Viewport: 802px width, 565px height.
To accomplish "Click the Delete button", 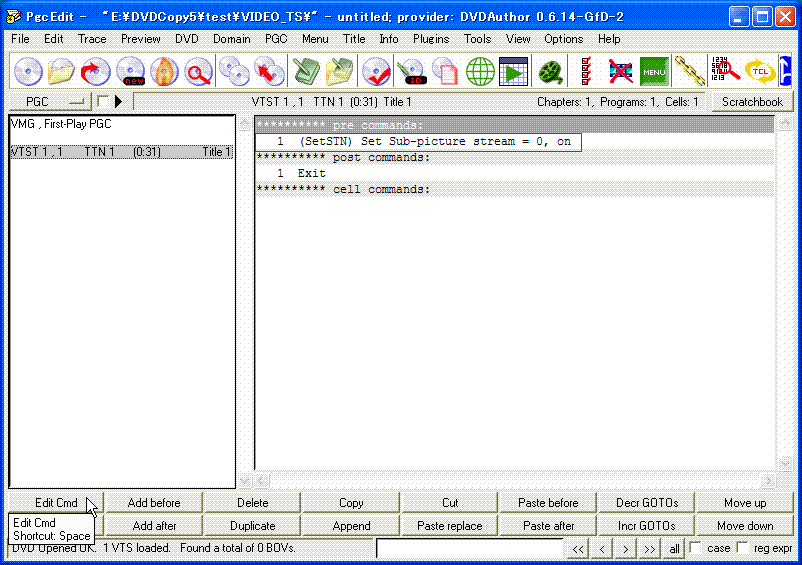I will pos(253,503).
